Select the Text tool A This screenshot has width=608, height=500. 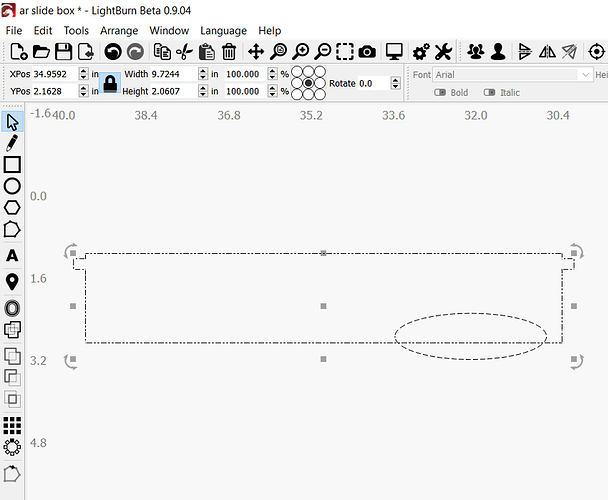(12, 255)
